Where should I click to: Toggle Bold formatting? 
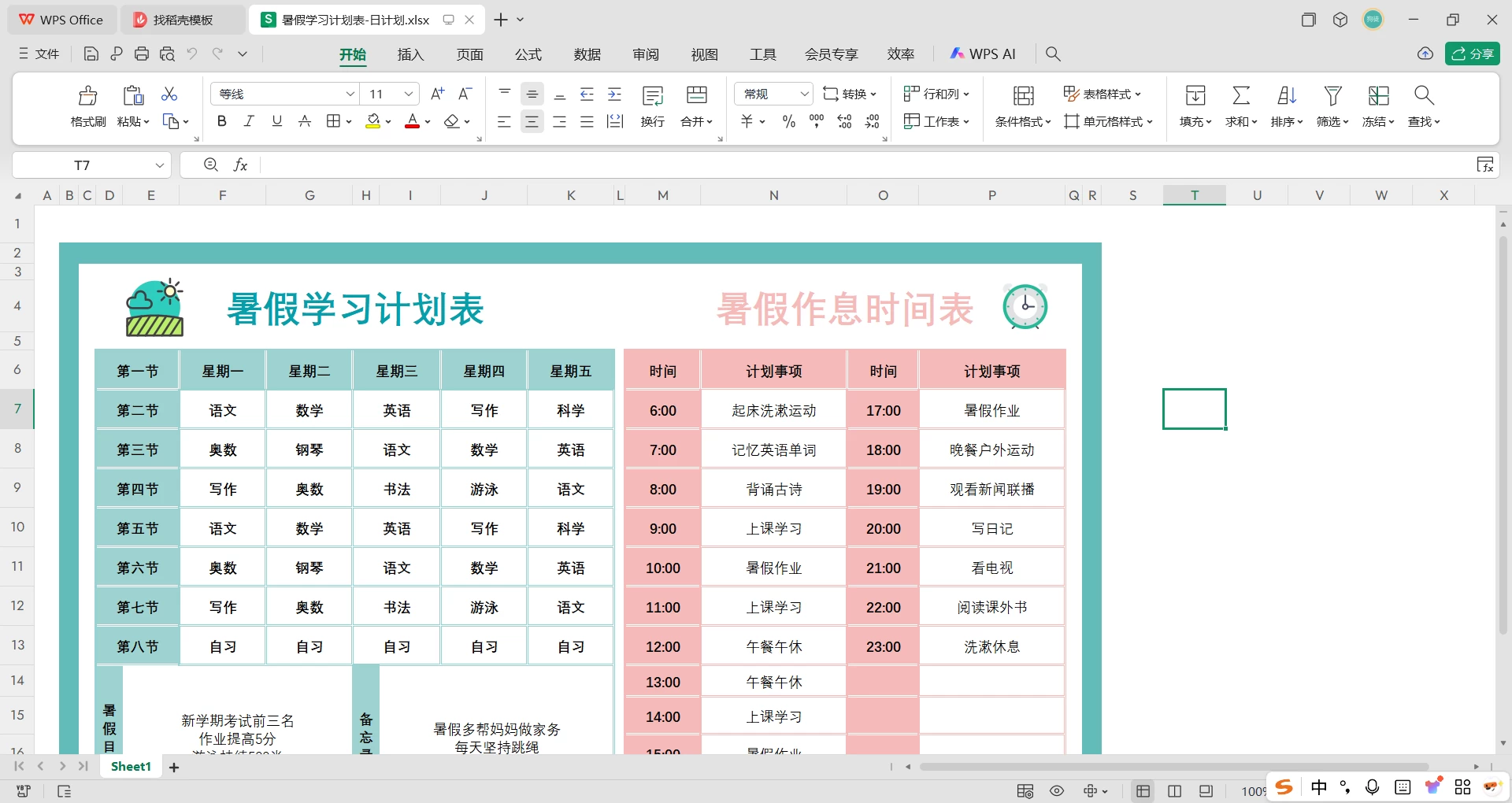[x=222, y=121]
